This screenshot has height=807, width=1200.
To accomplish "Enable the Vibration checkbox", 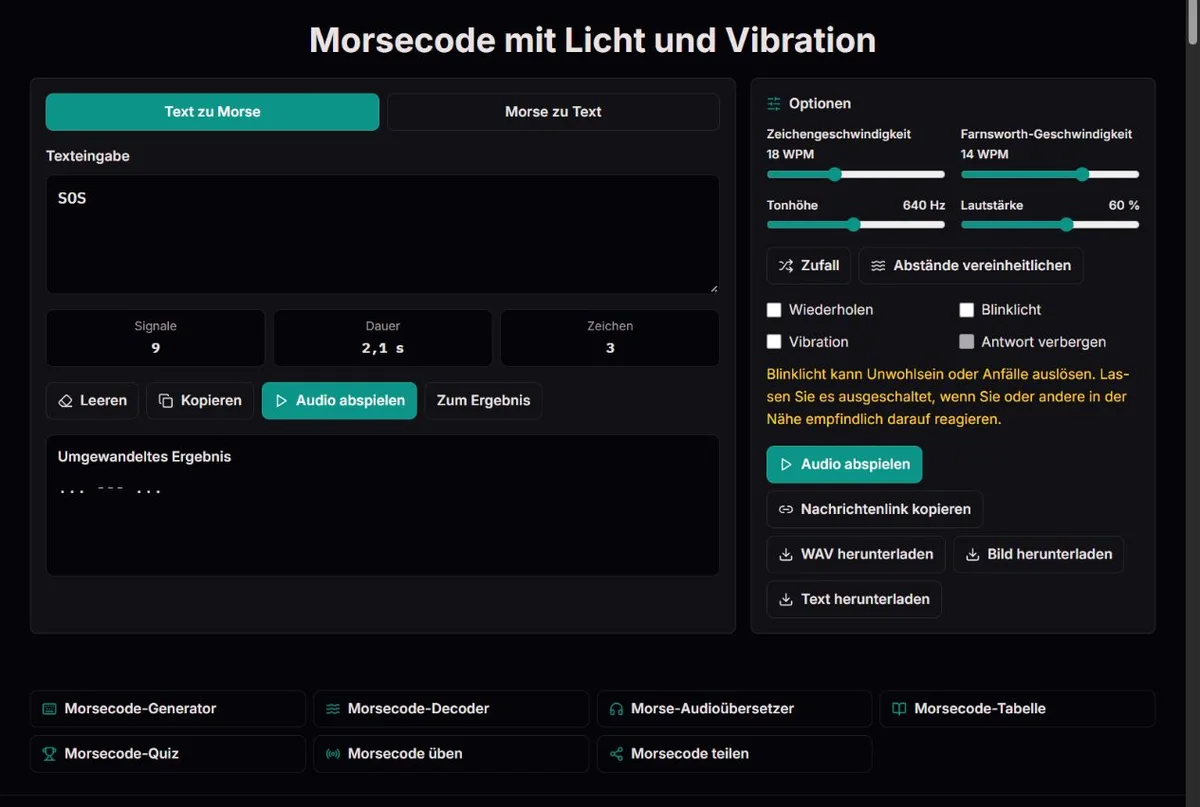I will 774,342.
